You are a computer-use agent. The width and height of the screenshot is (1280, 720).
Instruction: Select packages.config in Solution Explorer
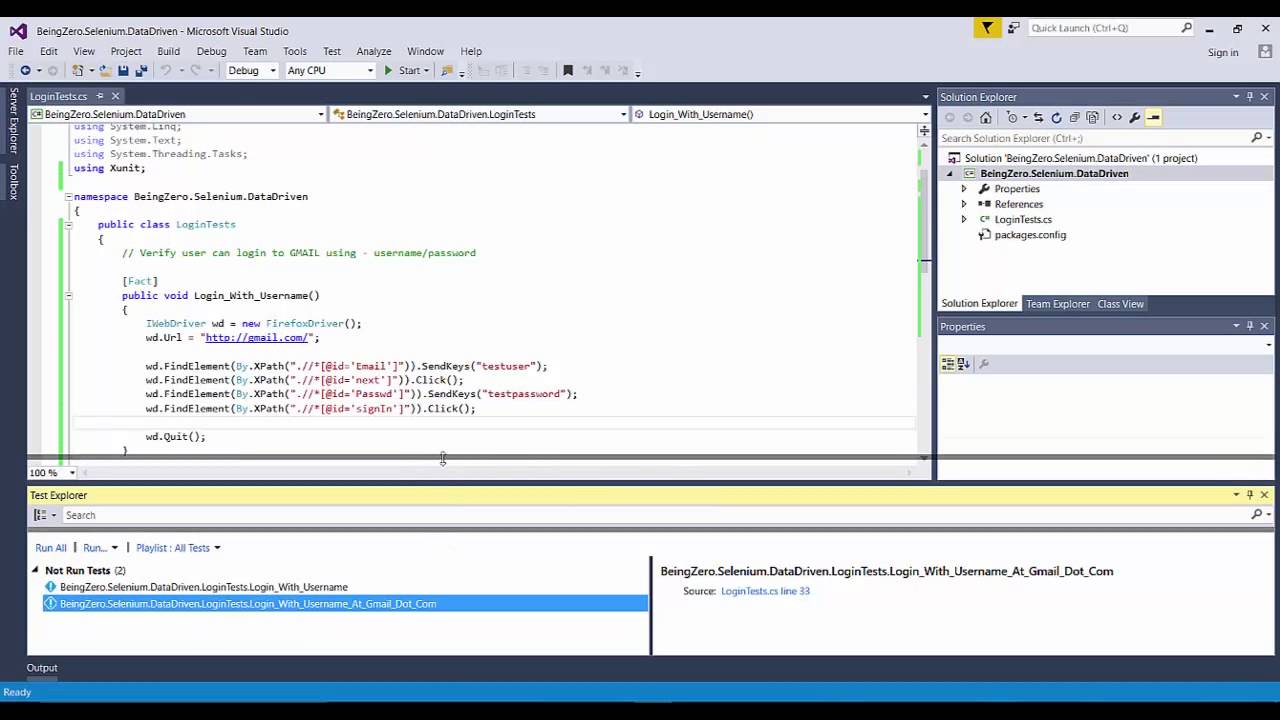[1030, 235]
